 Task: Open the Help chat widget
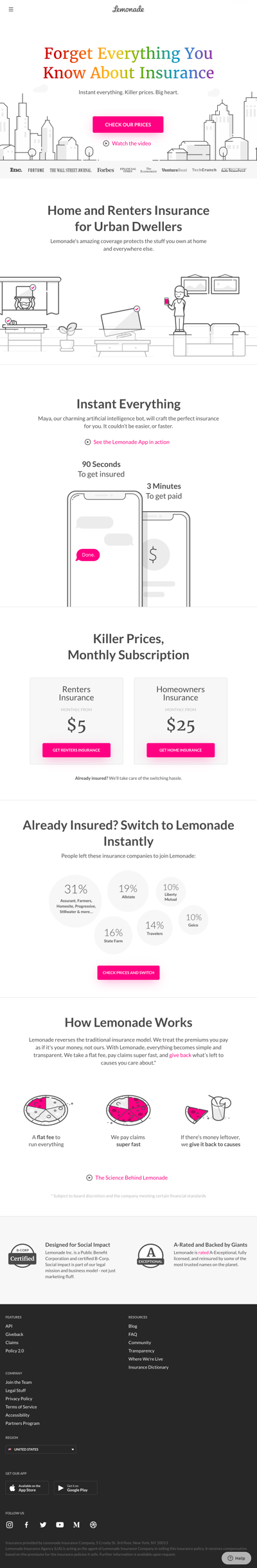[236, 1558]
